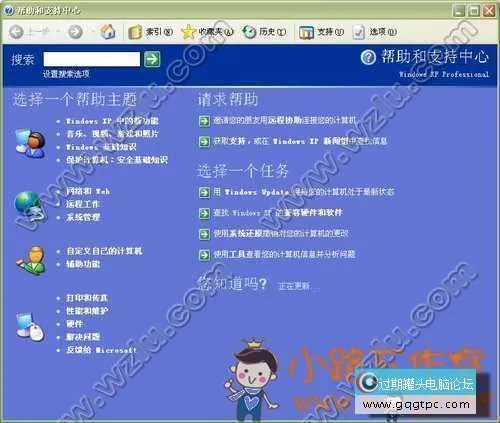Viewport: 500px width, 423px height.
Task: Go to the Home page icon
Action: [108, 32]
